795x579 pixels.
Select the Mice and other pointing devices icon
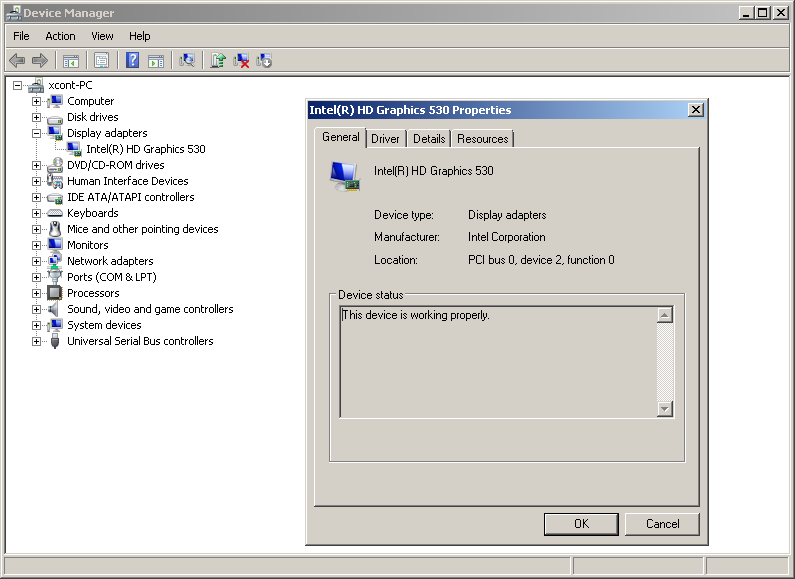point(55,229)
